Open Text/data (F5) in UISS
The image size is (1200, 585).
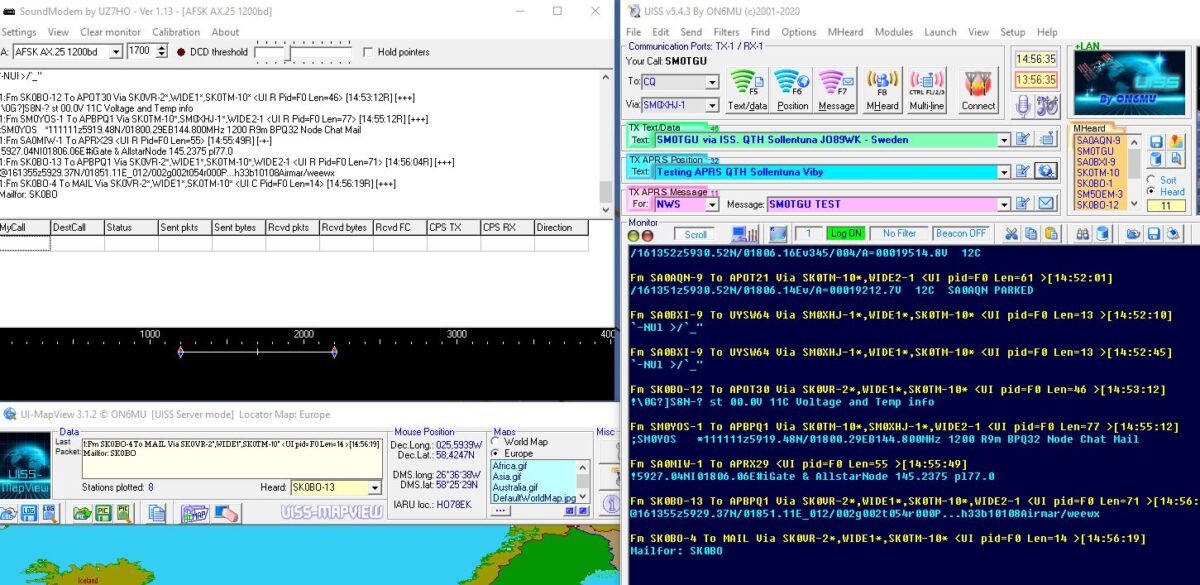point(745,82)
